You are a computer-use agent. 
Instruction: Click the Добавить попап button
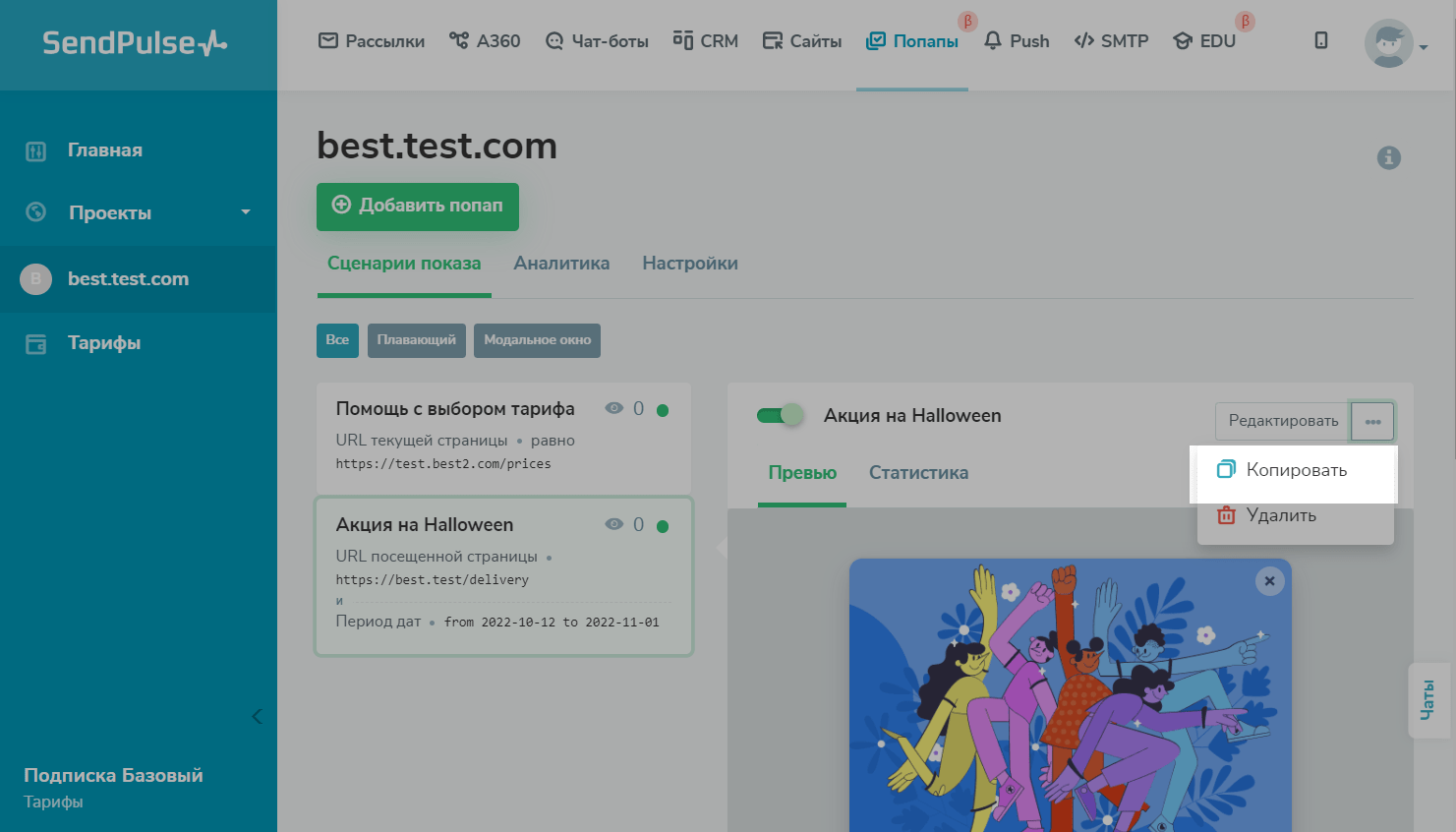[x=417, y=206]
